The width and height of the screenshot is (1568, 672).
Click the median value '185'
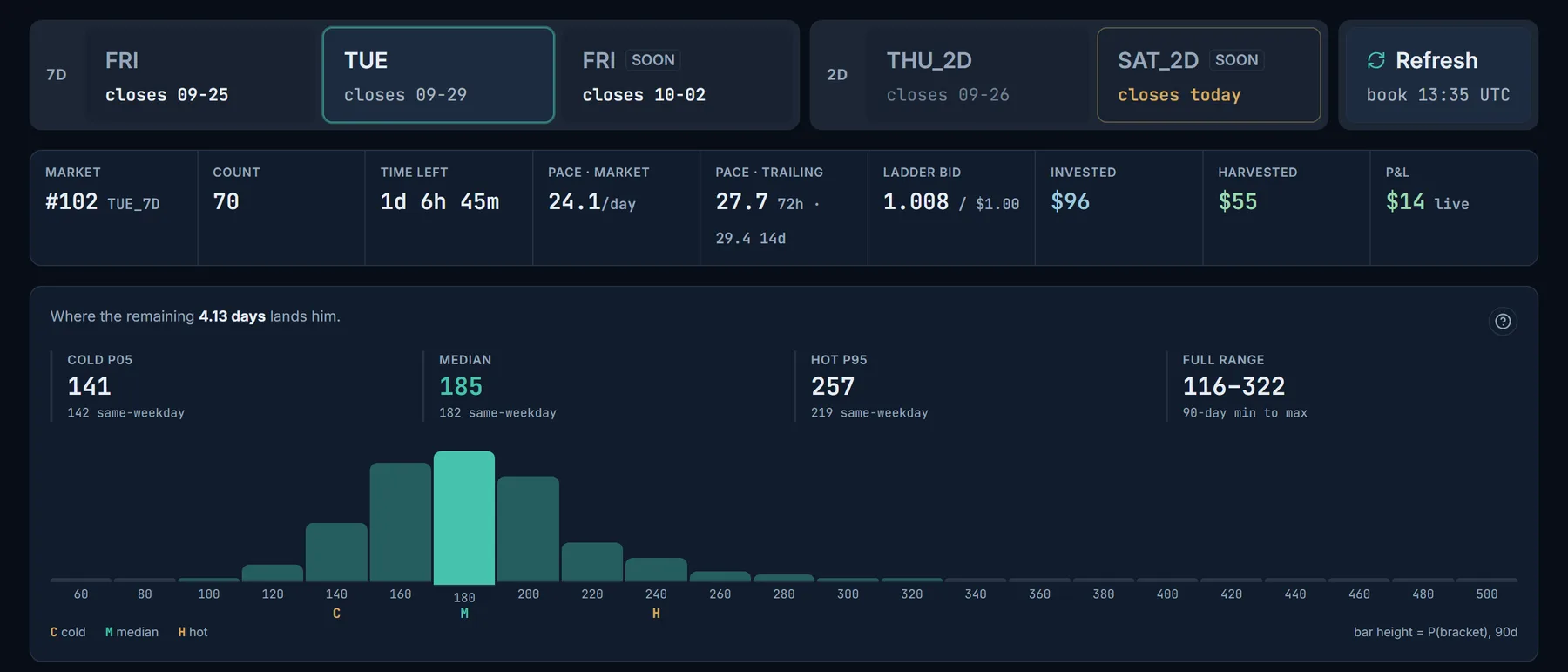[x=461, y=386]
